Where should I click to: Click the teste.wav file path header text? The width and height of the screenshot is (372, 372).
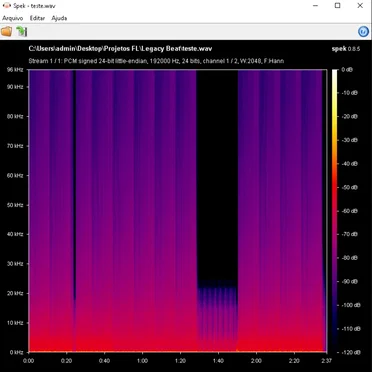pos(120,49)
